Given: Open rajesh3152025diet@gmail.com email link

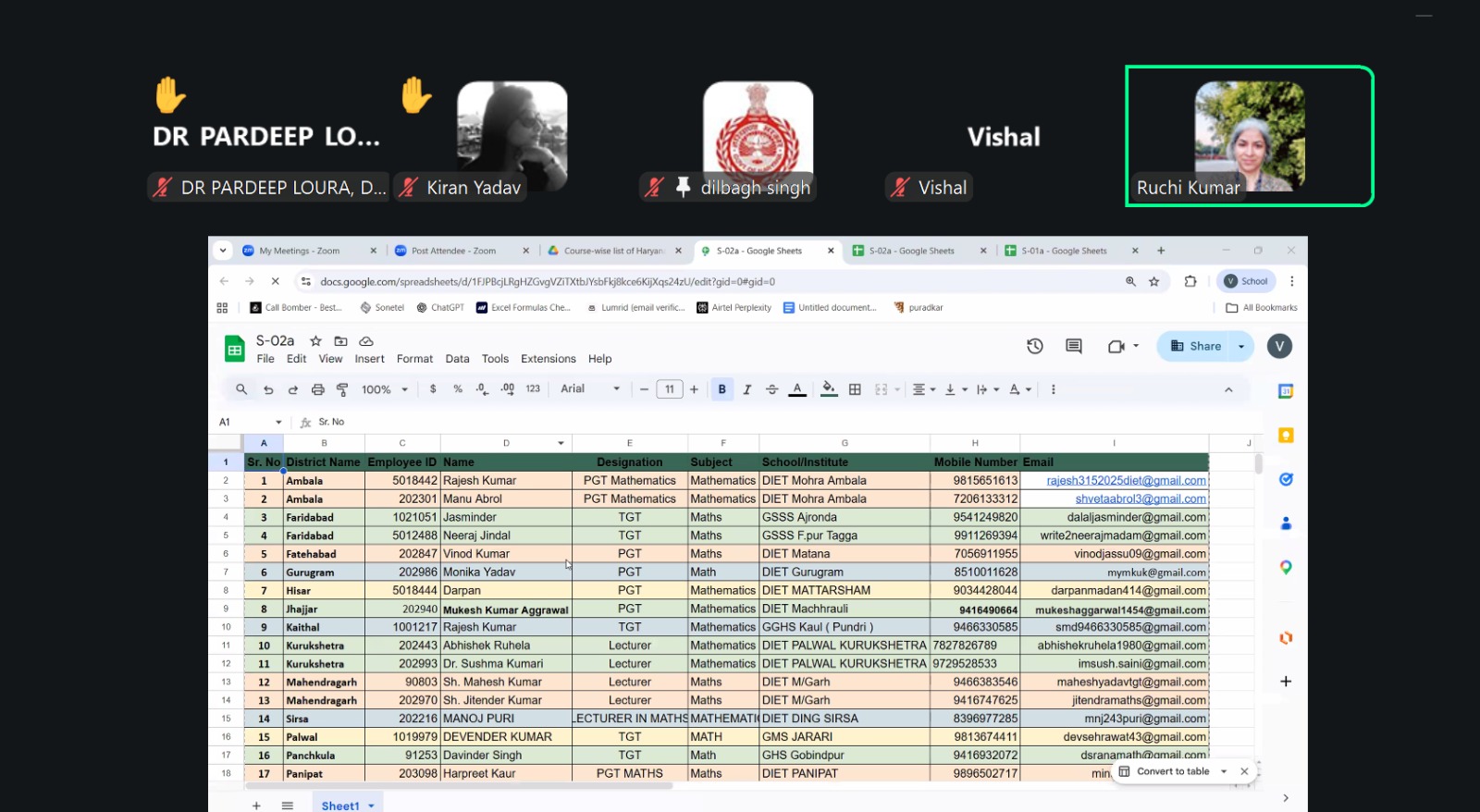Looking at the screenshot, I should coord(1125,481).
